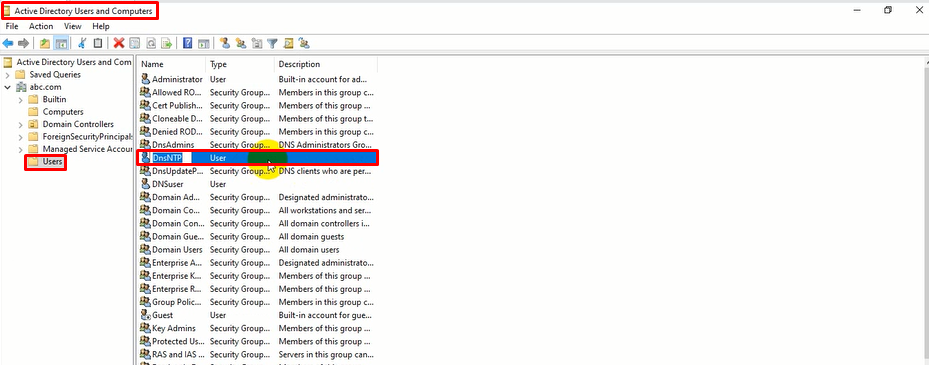929x365 pixels.
Task: Expand the Domain Controllers node
Action: click(21, 124)
